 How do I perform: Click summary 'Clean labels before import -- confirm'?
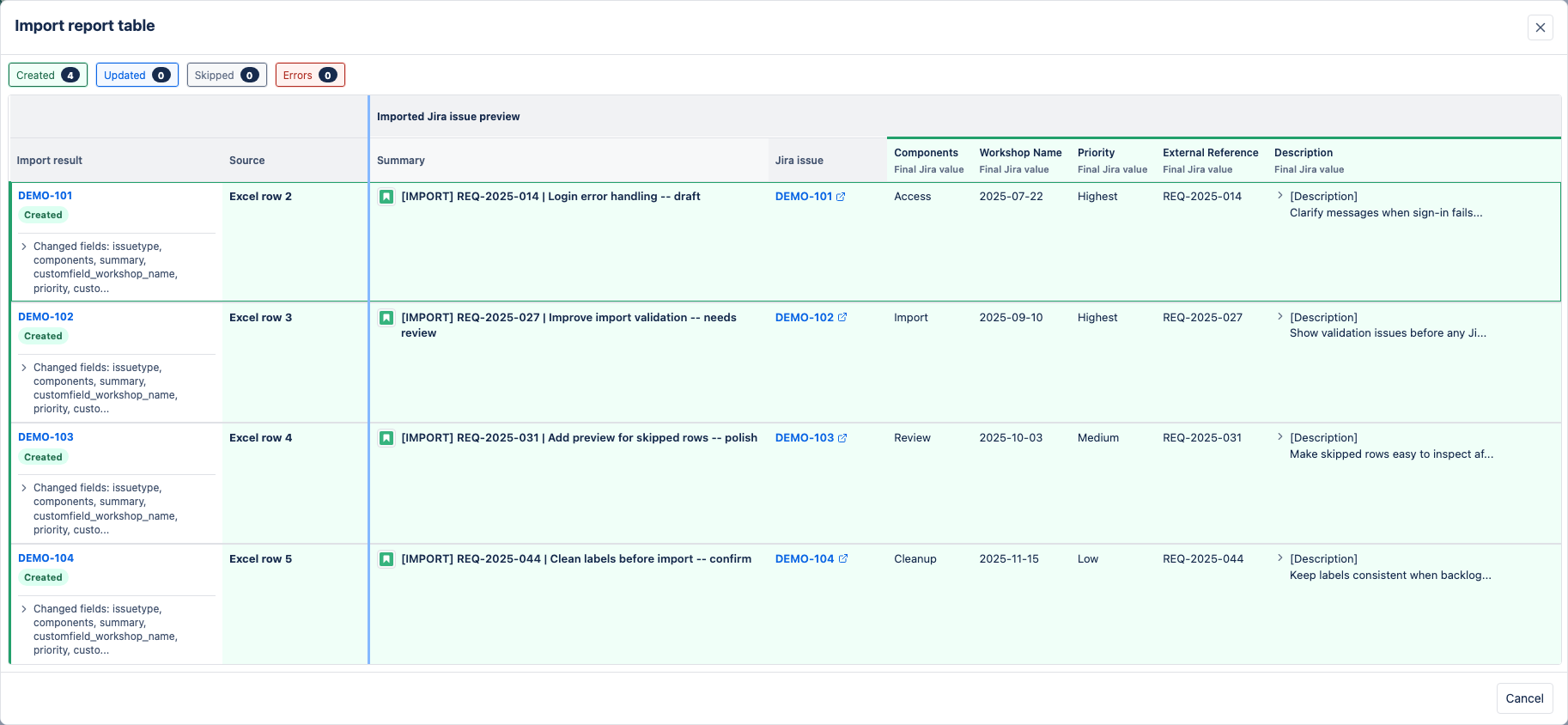tap(651, 559)
